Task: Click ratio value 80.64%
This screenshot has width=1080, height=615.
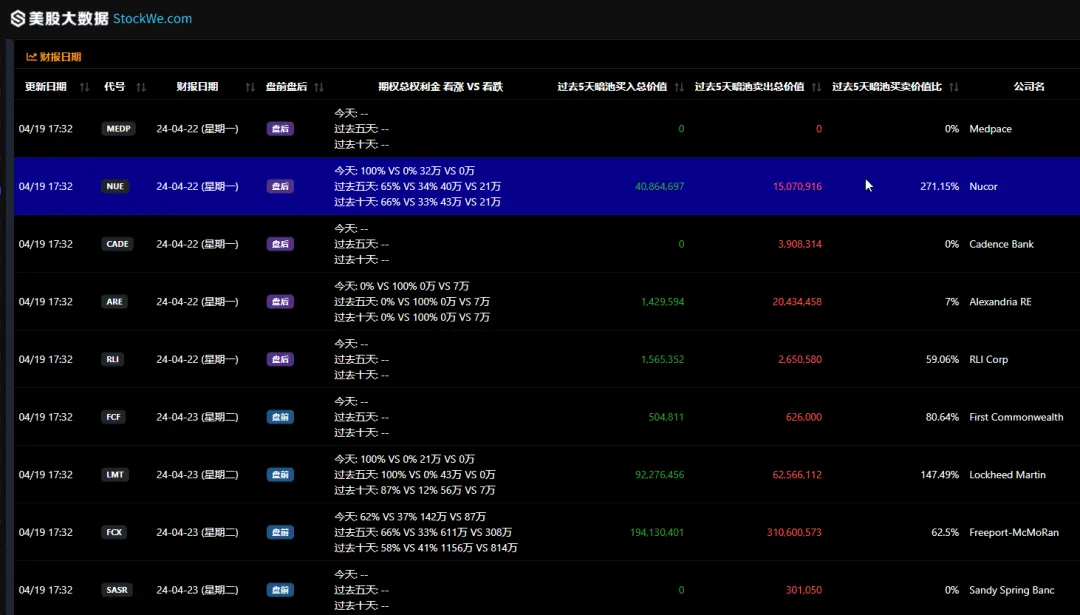Action: click(x=942, y=417)
